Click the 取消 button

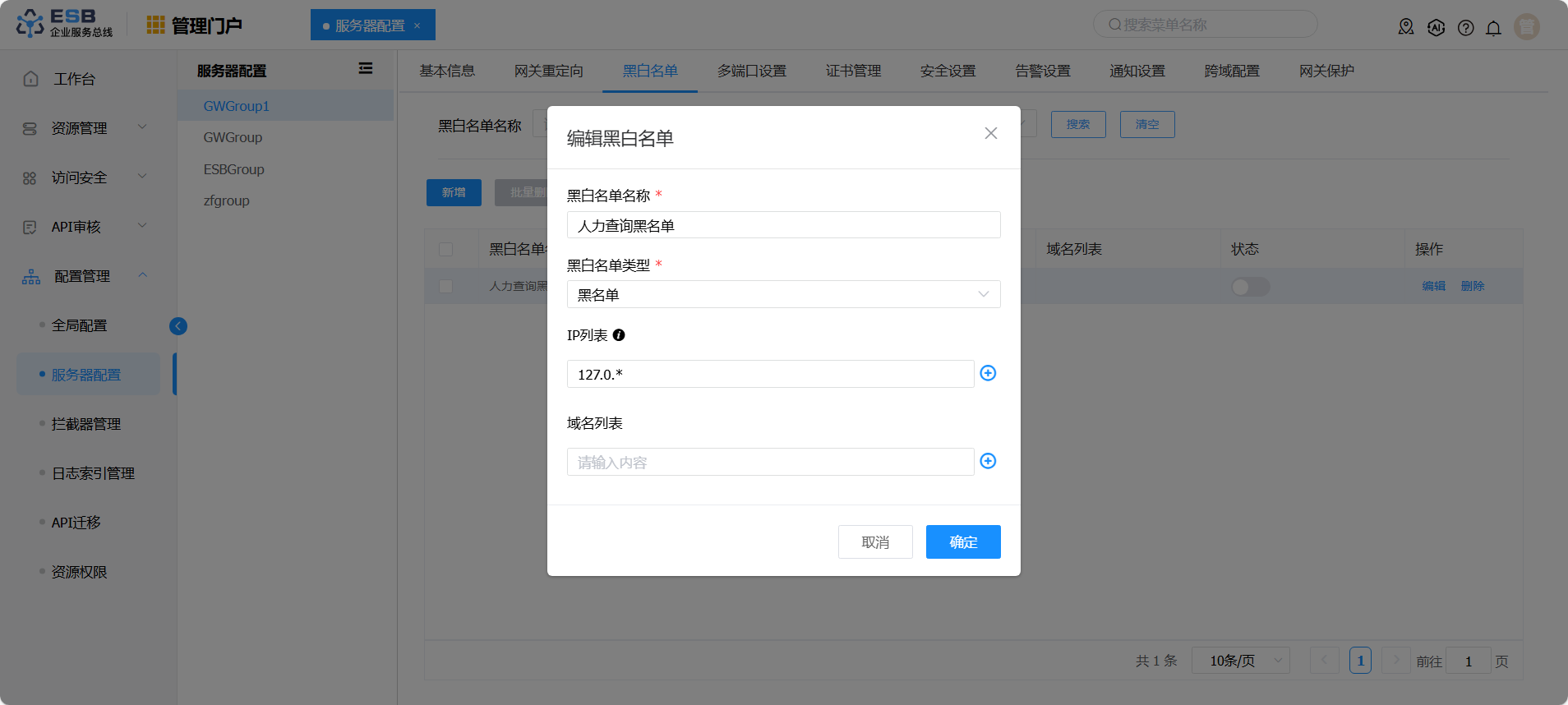pos(875,542)
